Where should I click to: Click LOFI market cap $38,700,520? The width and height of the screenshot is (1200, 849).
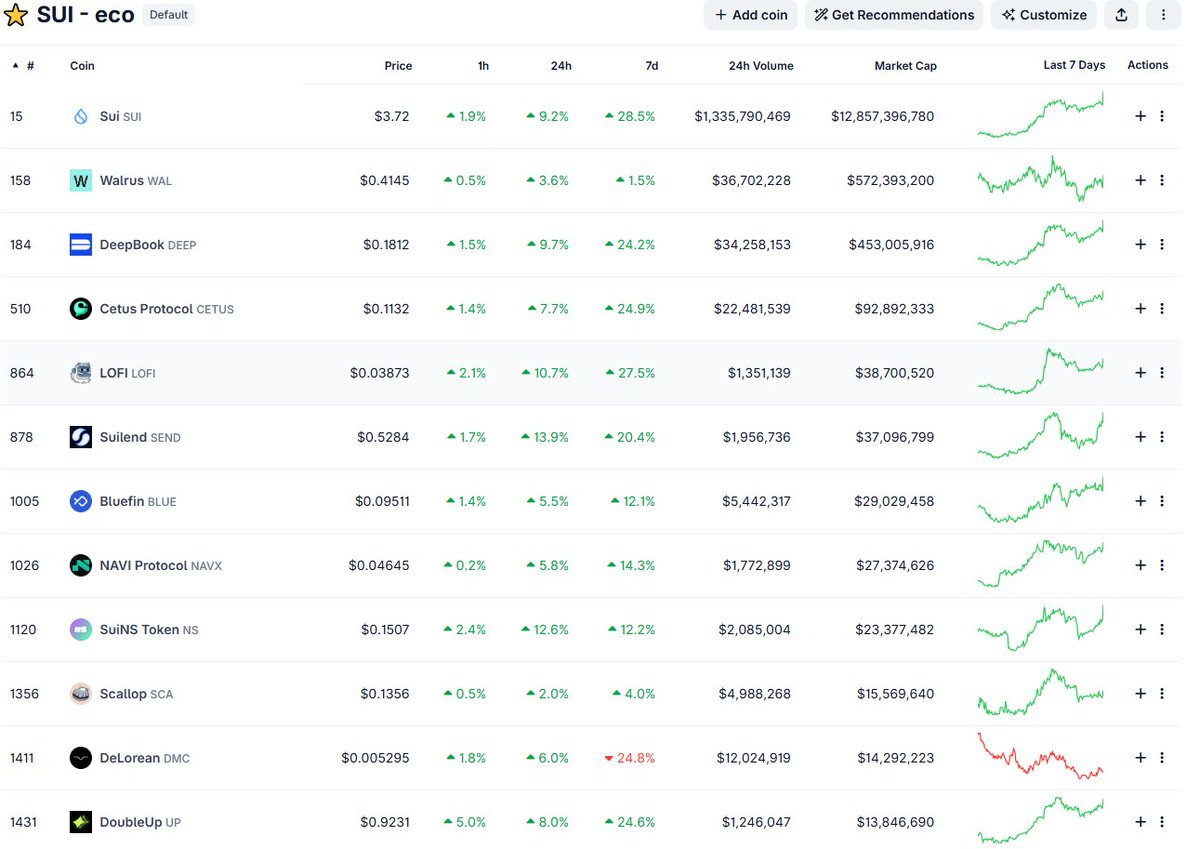coord(895,373)
